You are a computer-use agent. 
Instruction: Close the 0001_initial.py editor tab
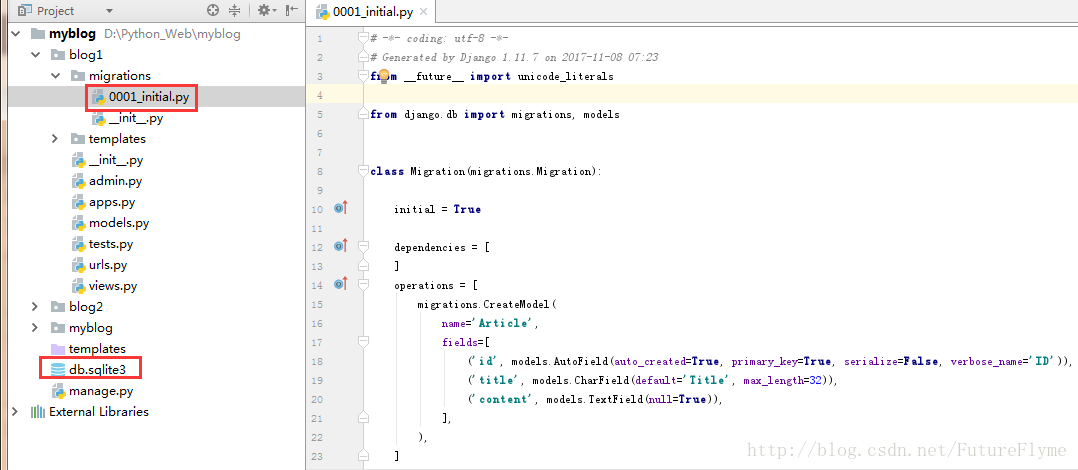pyautogui.click(x=423, y=12)
